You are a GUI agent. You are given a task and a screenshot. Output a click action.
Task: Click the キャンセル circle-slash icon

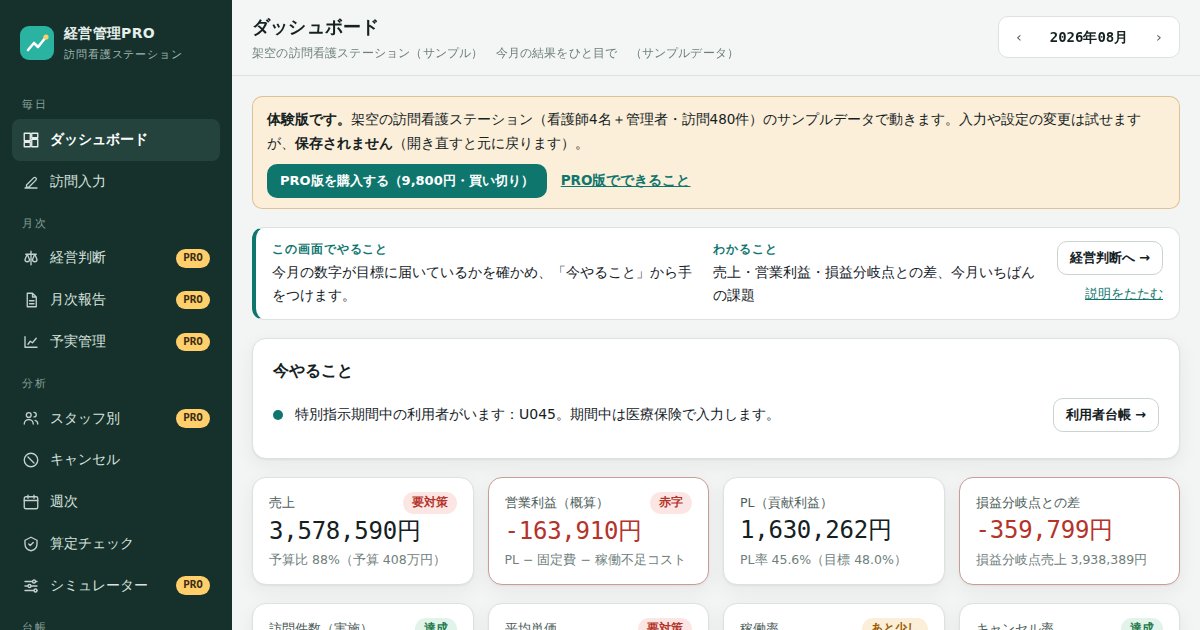click(31, 460)
